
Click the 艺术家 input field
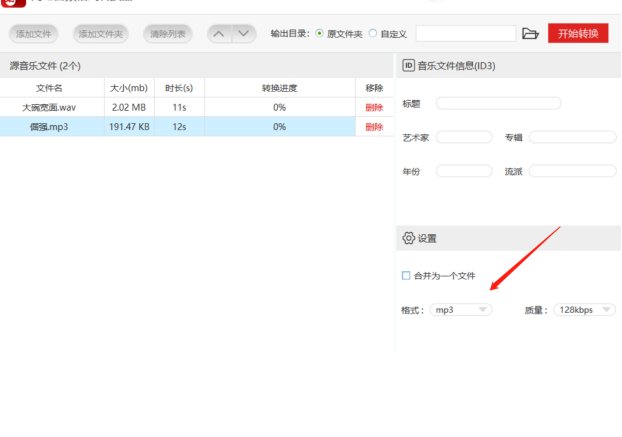(464, 137)
